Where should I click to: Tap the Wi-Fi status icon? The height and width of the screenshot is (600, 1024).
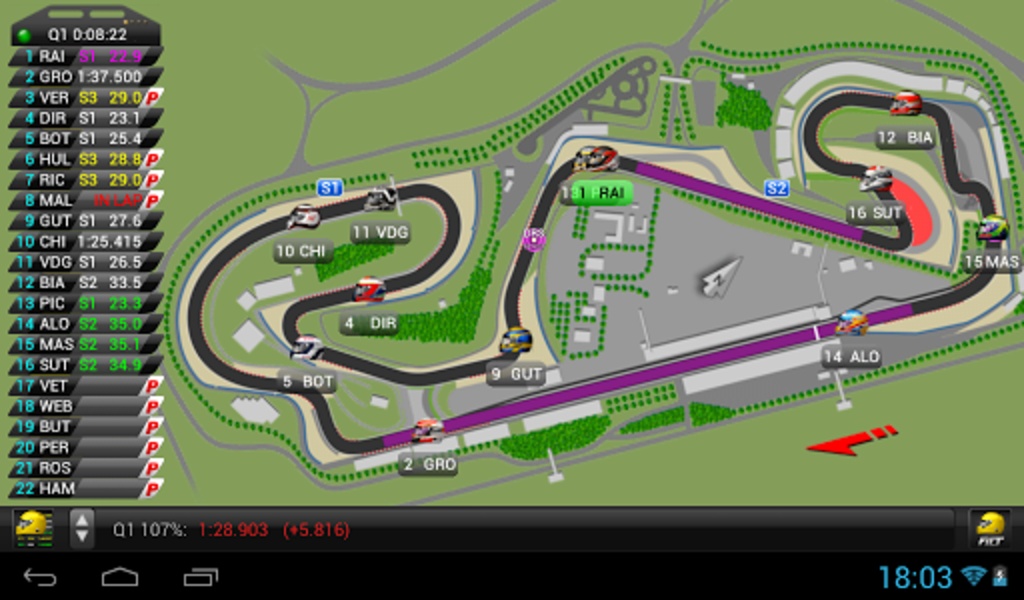point(974,576)
